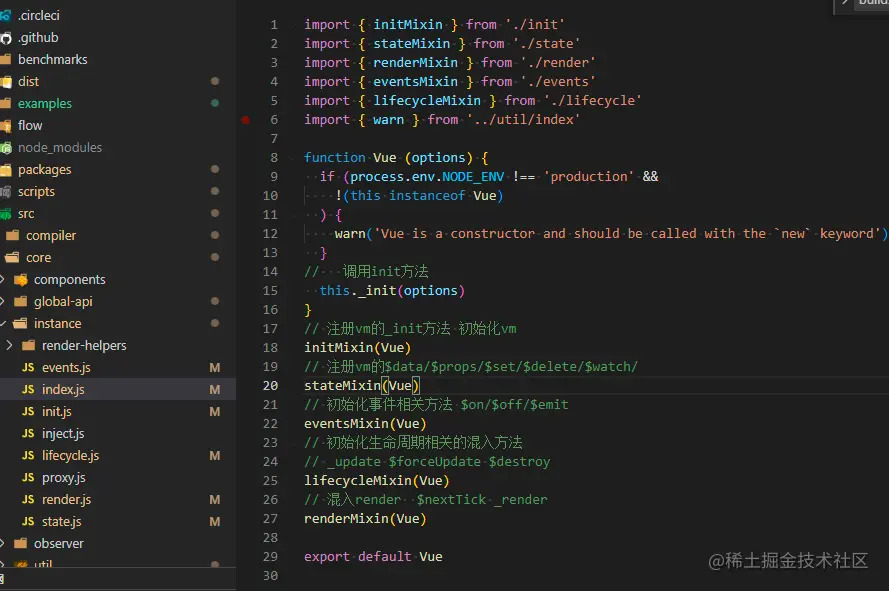
Task: Click 'renderMixin(Vue)' on line 27
Action: [365, 519]
